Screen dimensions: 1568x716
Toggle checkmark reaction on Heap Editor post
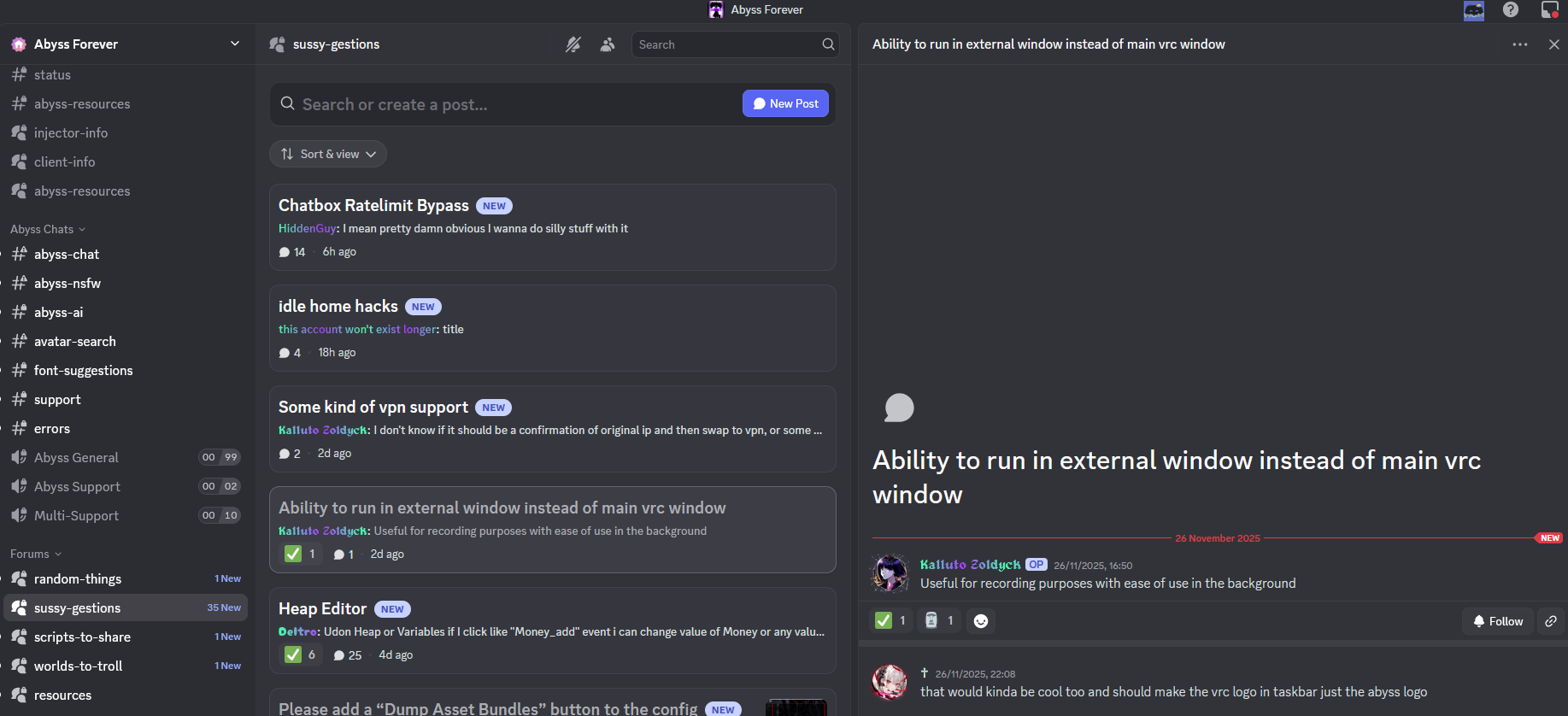pyautogui.click(x=302, y=654)
